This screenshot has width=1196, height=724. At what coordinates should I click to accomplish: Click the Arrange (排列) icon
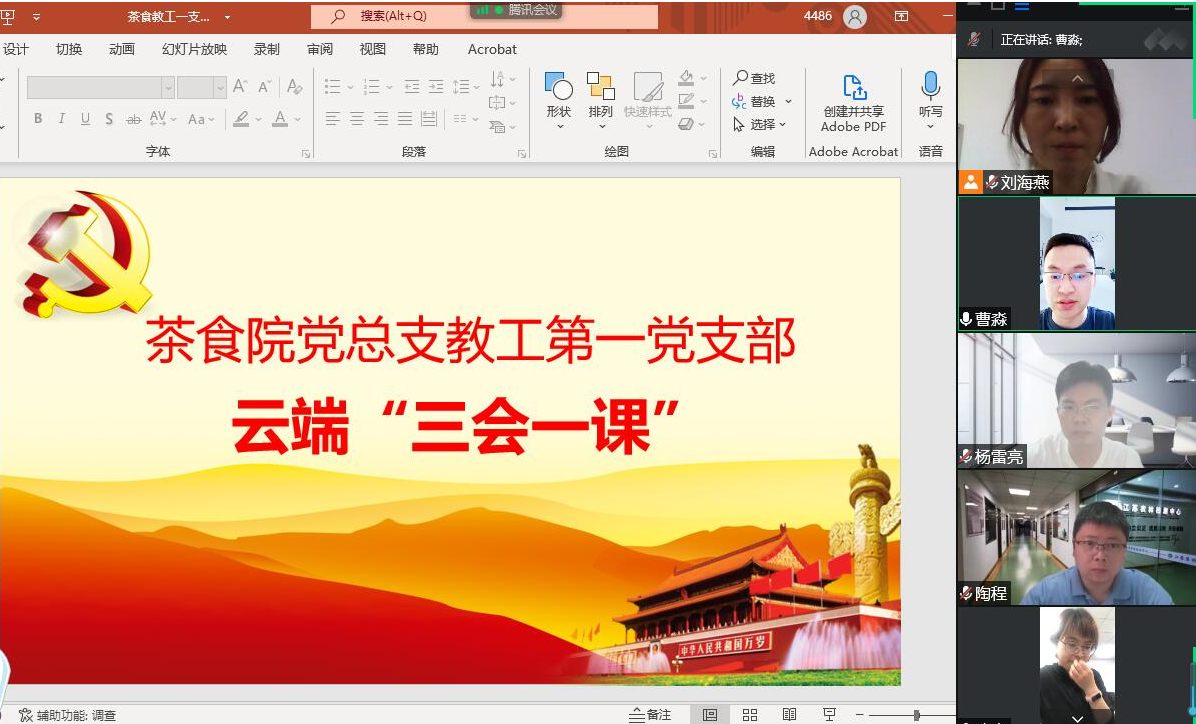pyautogui.click(x=600, y=88)
